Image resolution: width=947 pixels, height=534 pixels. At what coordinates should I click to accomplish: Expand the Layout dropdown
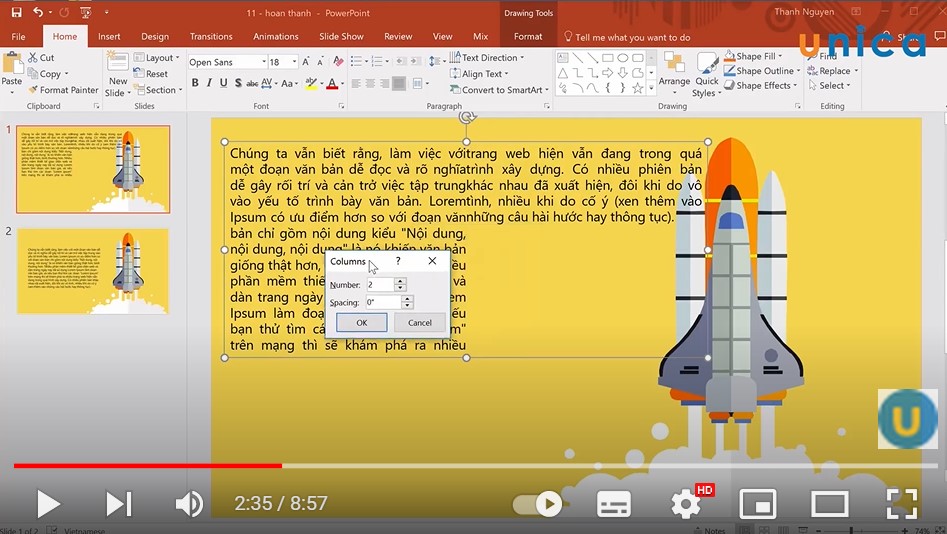click(x=158, y=58)
